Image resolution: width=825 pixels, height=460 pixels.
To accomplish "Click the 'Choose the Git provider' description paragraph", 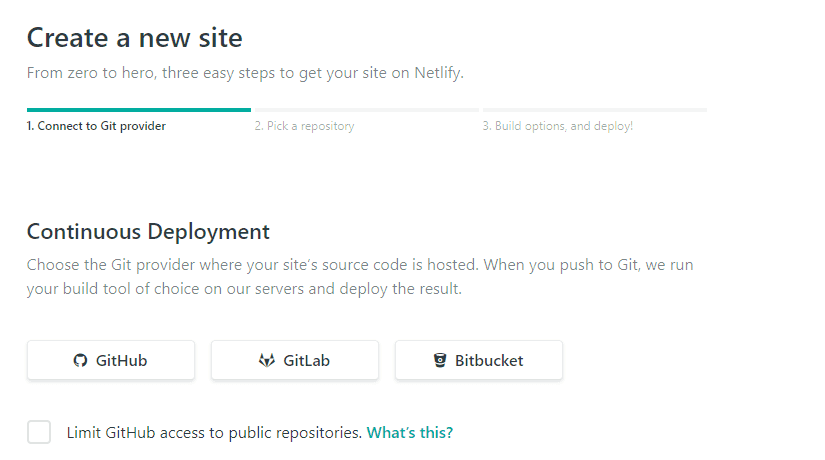I will [360, 277].
